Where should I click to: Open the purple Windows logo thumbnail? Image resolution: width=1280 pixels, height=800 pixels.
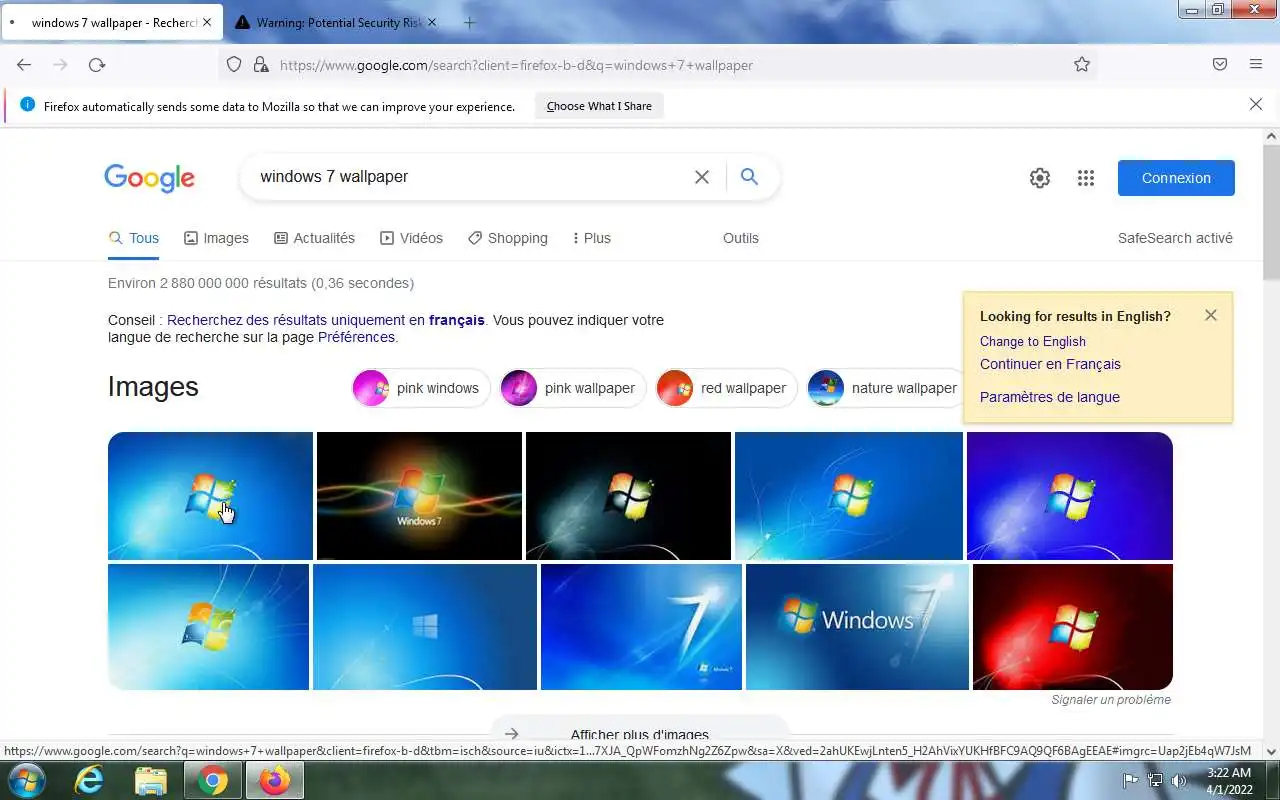point(1070,496)
